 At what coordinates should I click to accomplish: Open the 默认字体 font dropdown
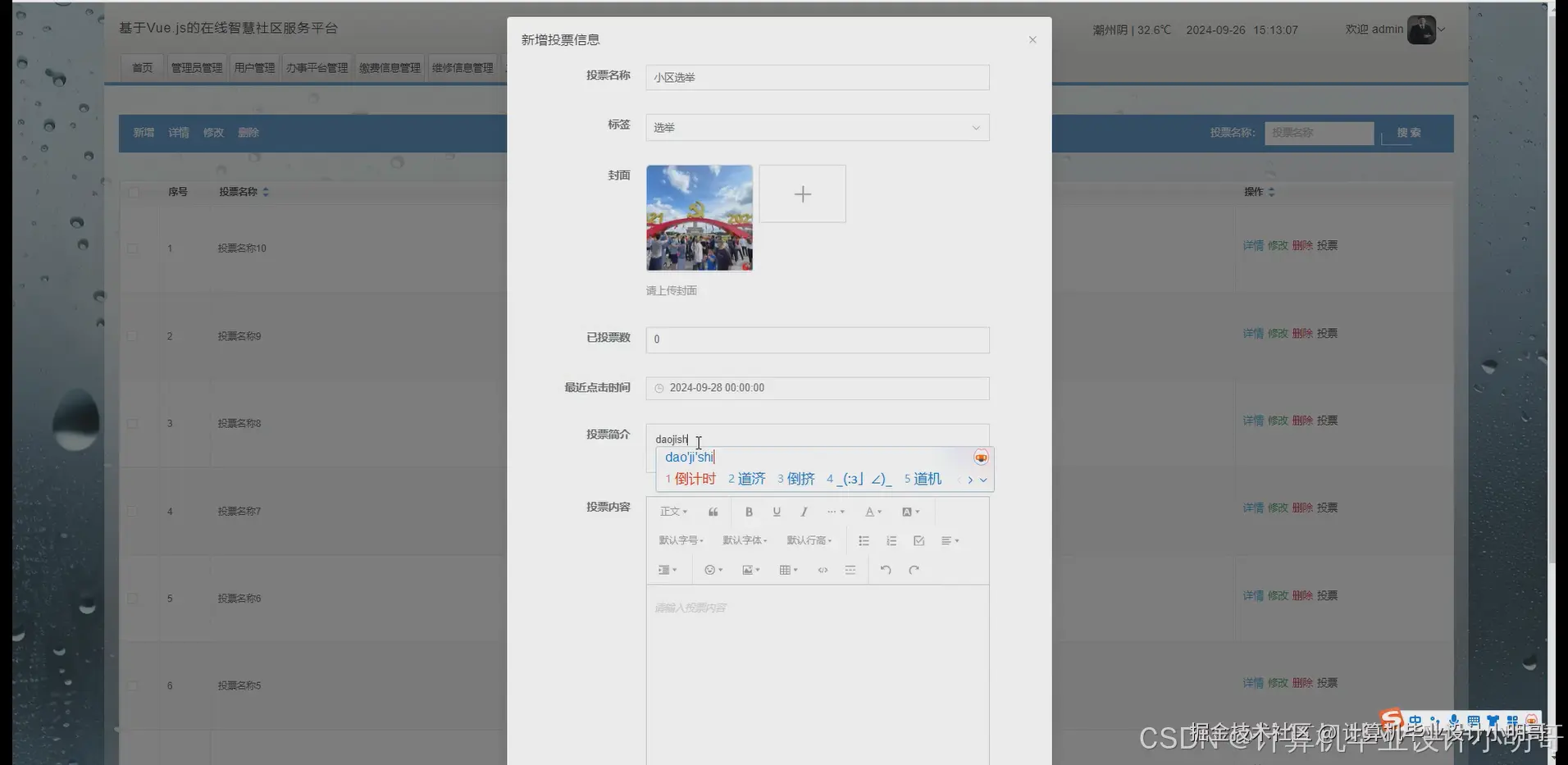[x=743, y=540]
